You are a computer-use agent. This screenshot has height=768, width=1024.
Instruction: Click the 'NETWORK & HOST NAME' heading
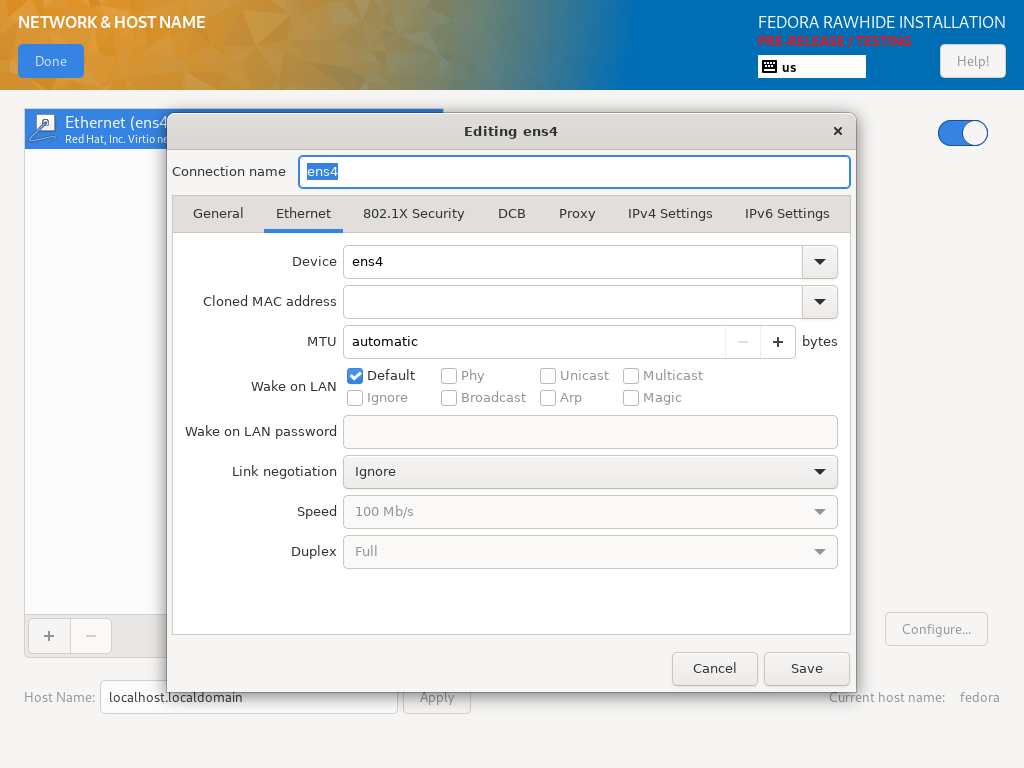pyautogui.click(x=112, y=22)
